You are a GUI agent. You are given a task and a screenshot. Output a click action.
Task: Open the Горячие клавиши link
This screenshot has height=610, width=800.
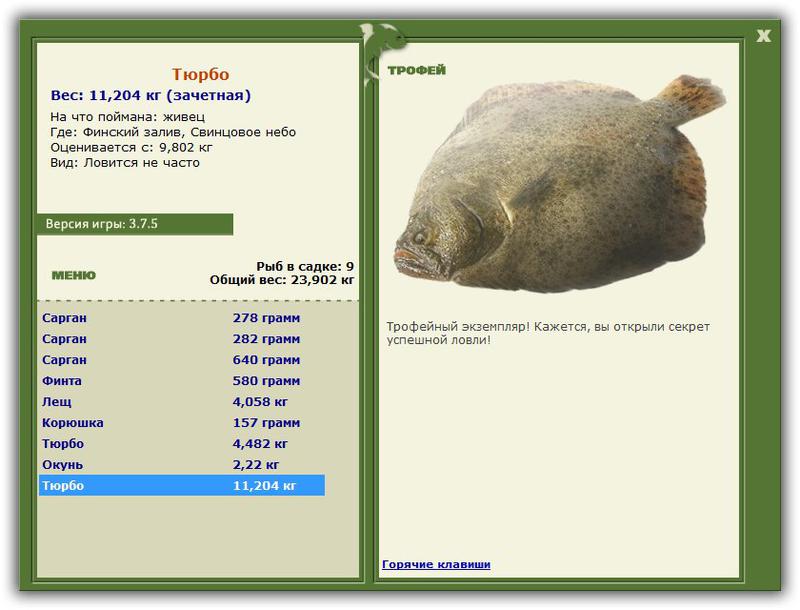click(436, 564)
